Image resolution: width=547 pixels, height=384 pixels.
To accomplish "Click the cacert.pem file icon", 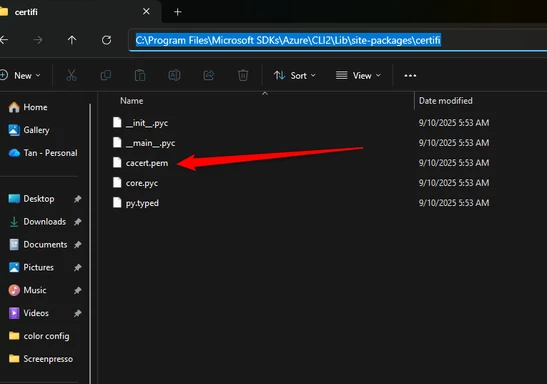I will 117,163.
